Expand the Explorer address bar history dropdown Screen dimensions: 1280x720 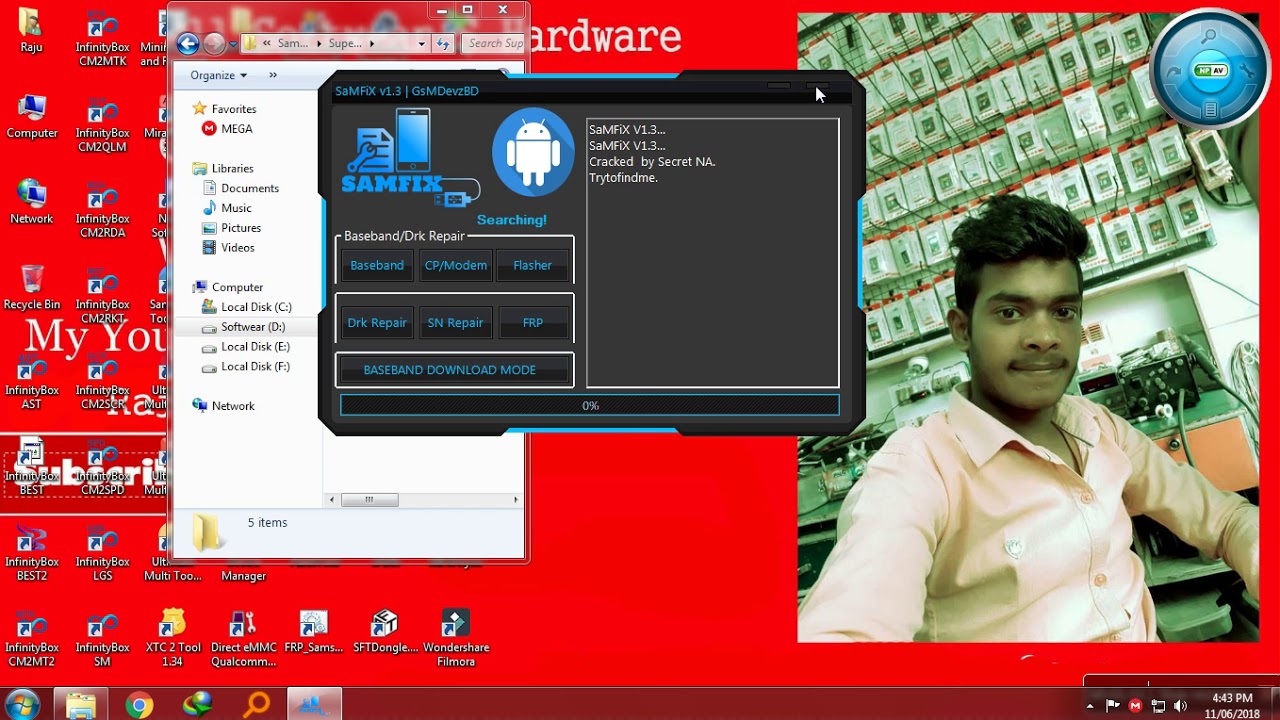tap(421, 44)
